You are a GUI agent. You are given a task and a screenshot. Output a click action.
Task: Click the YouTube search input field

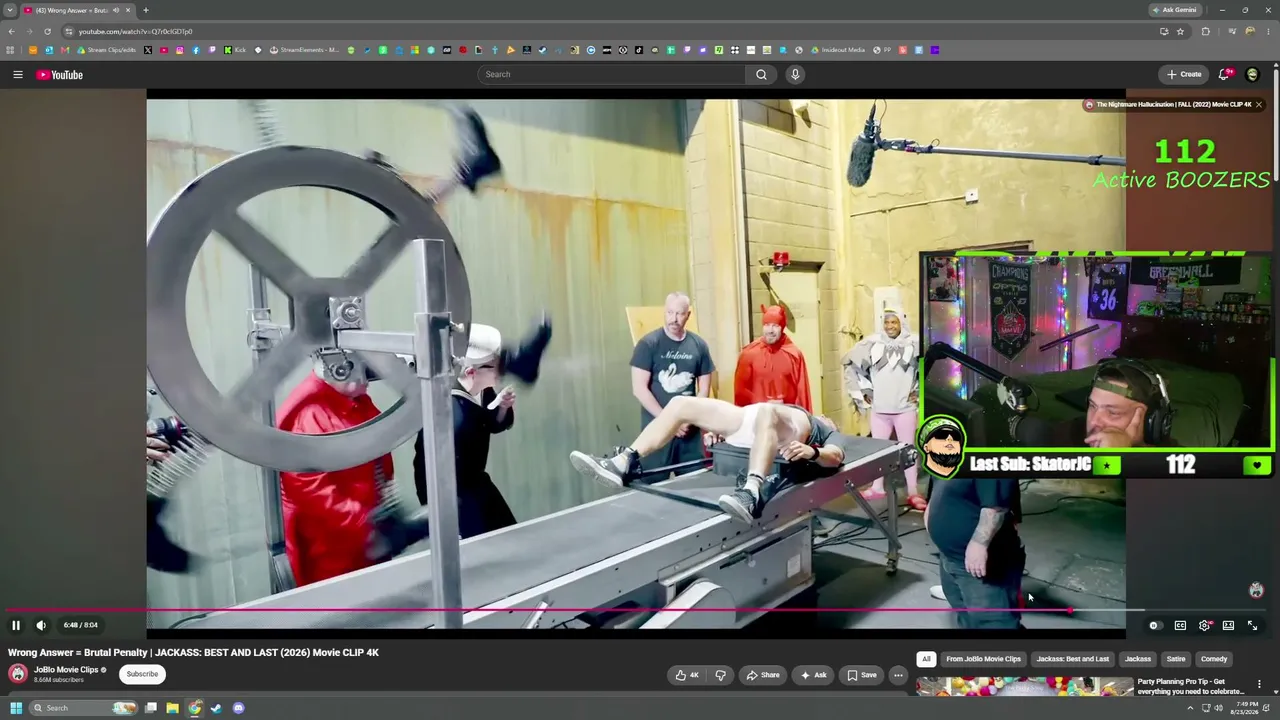pos(611,74)
